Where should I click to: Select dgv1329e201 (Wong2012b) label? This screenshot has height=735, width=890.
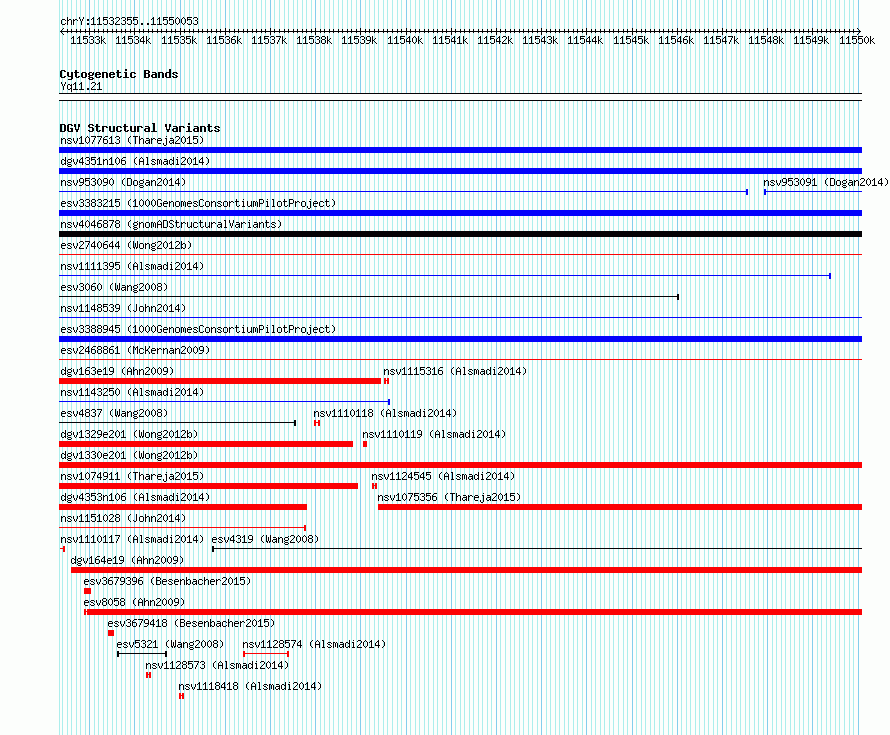(129, 434)
